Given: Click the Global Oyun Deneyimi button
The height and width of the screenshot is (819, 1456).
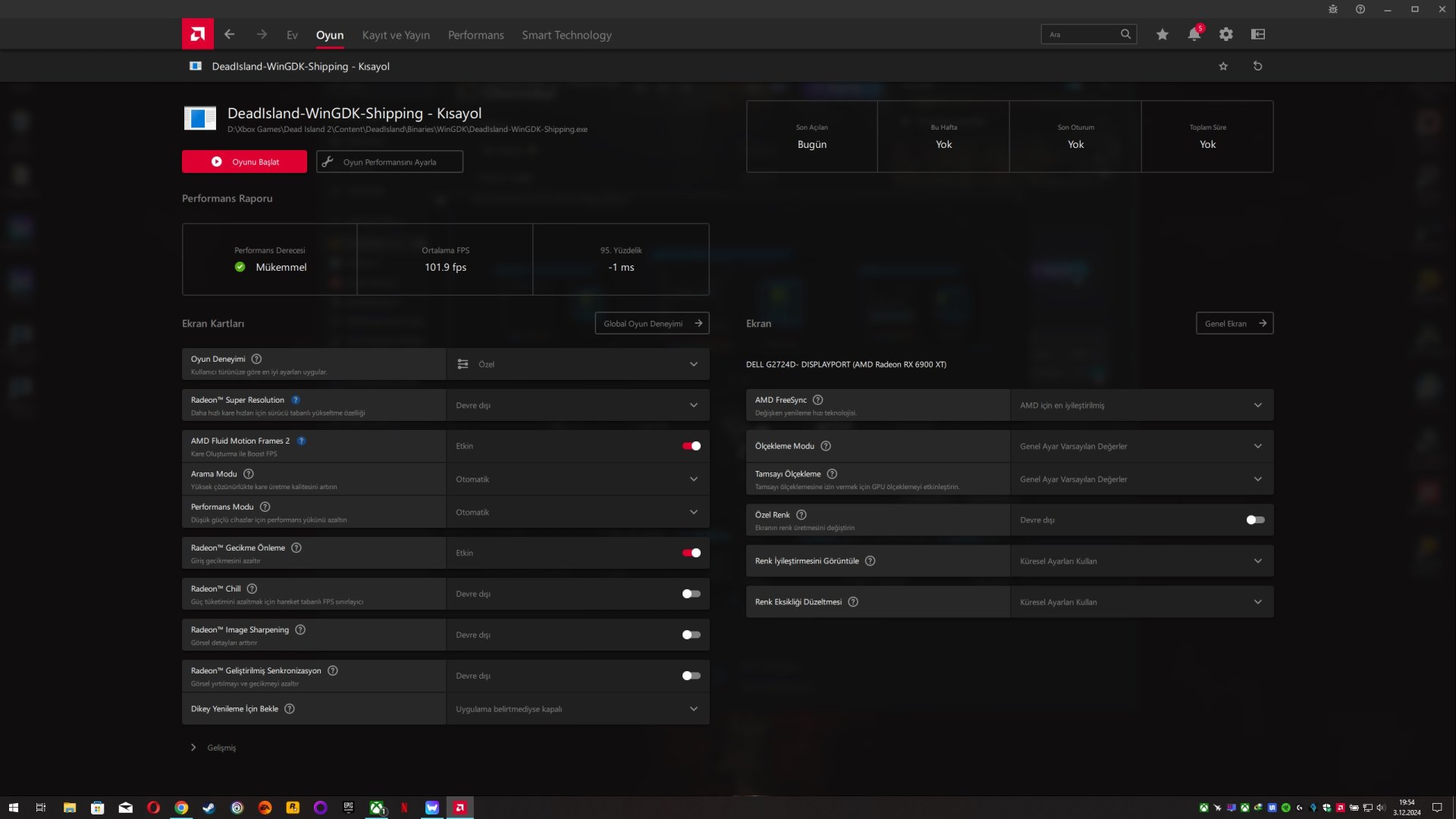Looking at the screenshot, I should (x=651, y=323).
